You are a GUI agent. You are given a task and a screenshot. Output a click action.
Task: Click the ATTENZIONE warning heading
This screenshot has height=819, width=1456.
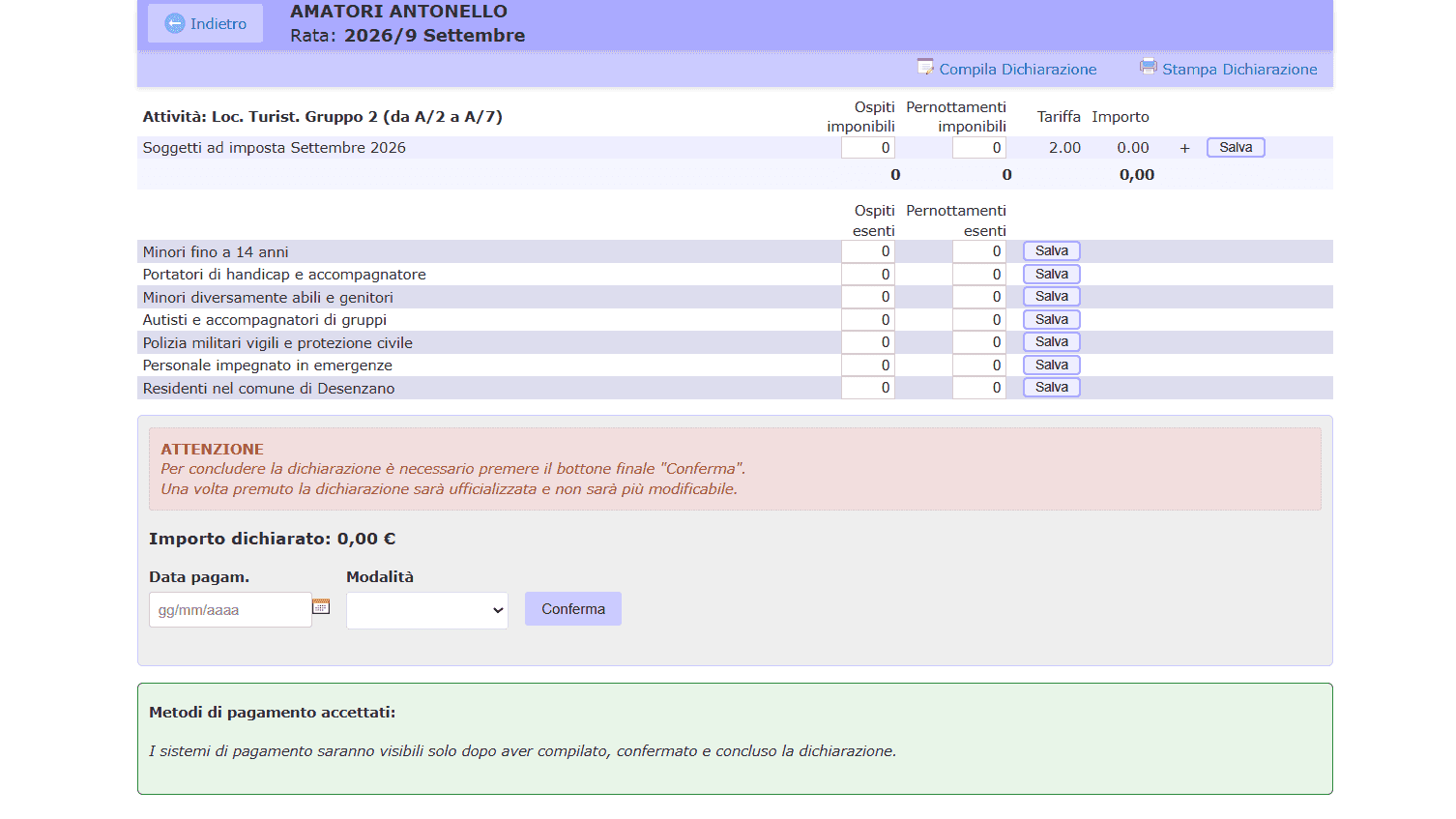(x=212, y=450)
